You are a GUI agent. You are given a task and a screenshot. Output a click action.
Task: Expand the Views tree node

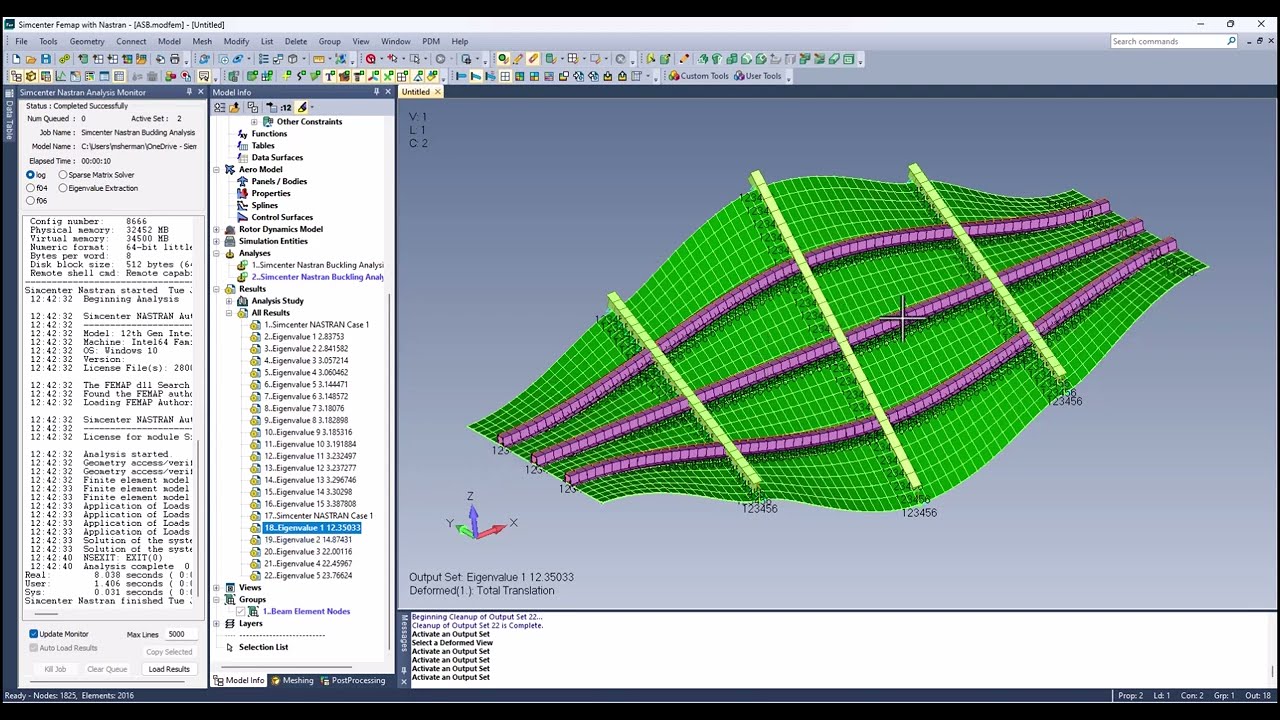[x=217, y=588]
